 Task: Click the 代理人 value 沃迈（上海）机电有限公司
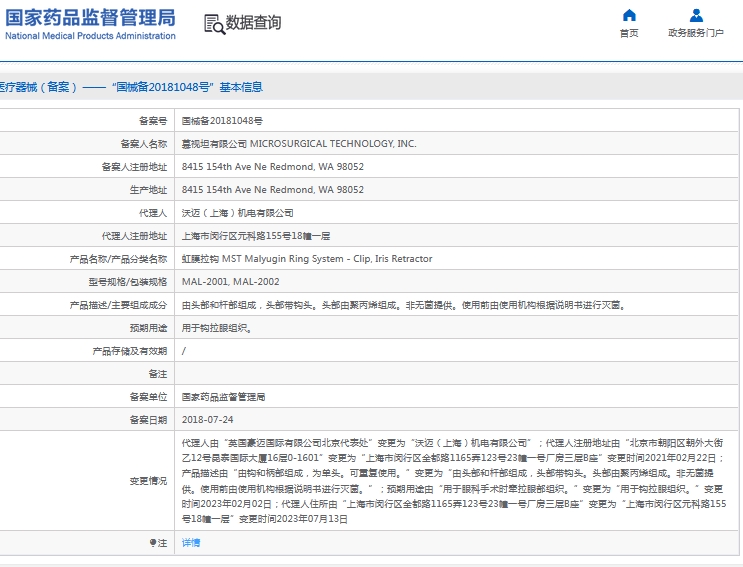pos(237,213)
